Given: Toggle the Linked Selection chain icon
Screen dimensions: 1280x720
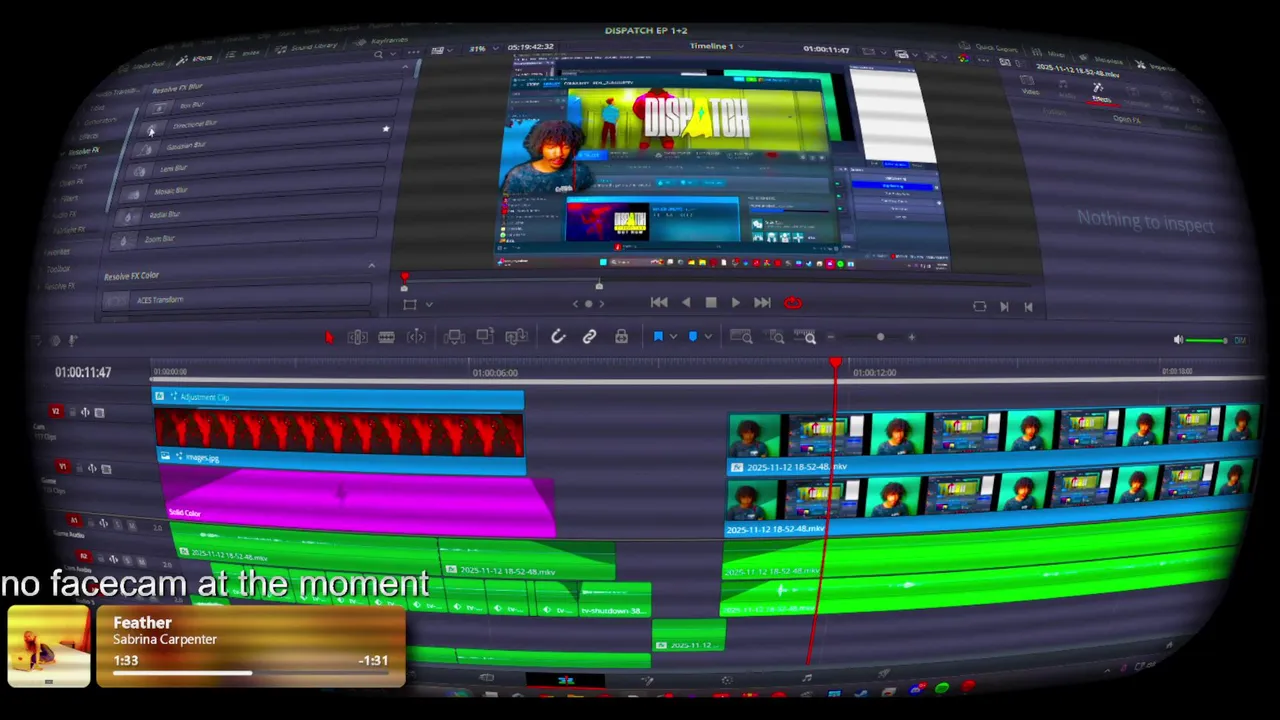Looking at the screenshot, I should tap(589, 338).
